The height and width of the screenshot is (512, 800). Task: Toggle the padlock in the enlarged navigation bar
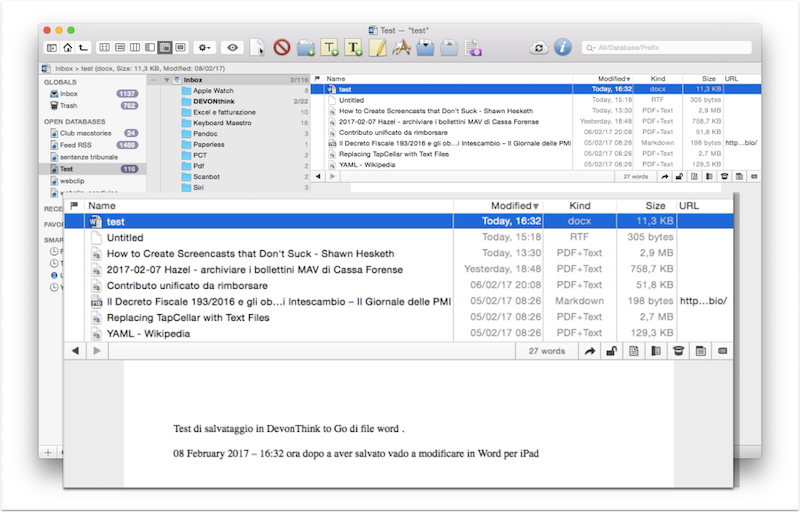coord(611,351)
